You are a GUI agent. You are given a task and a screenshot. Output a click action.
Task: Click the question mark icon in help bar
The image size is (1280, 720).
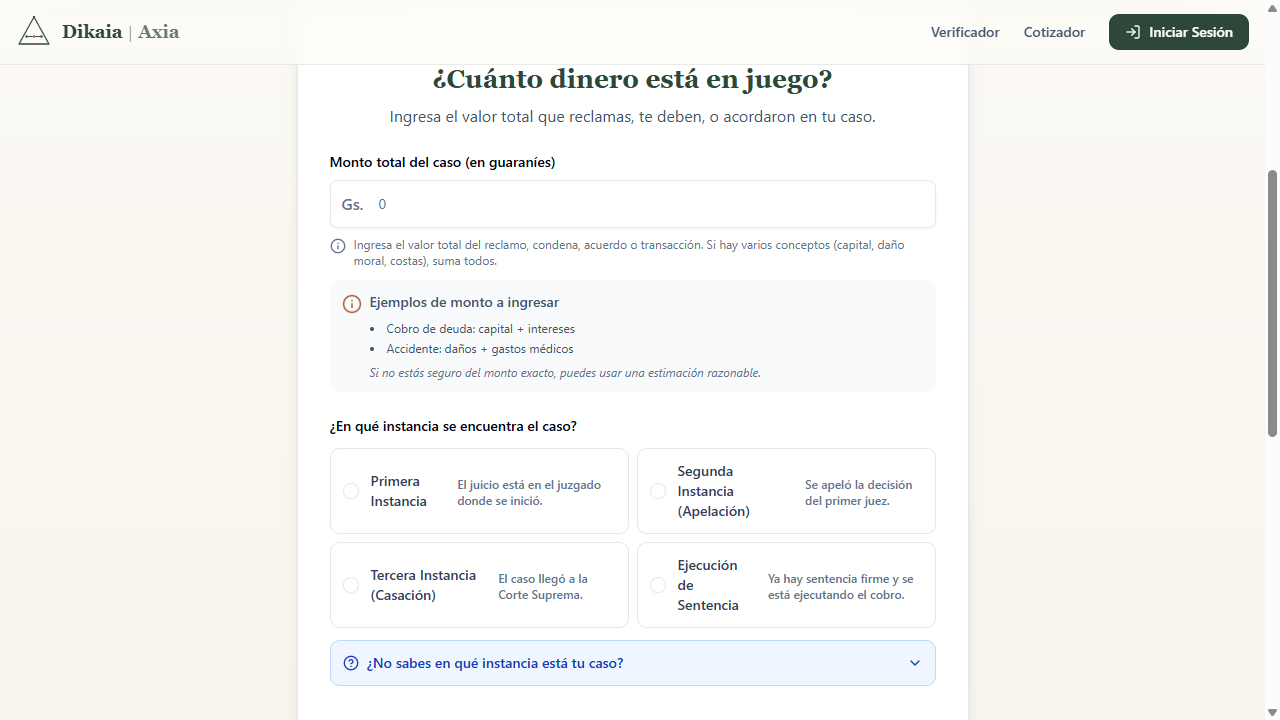click(x=351, y=663)
